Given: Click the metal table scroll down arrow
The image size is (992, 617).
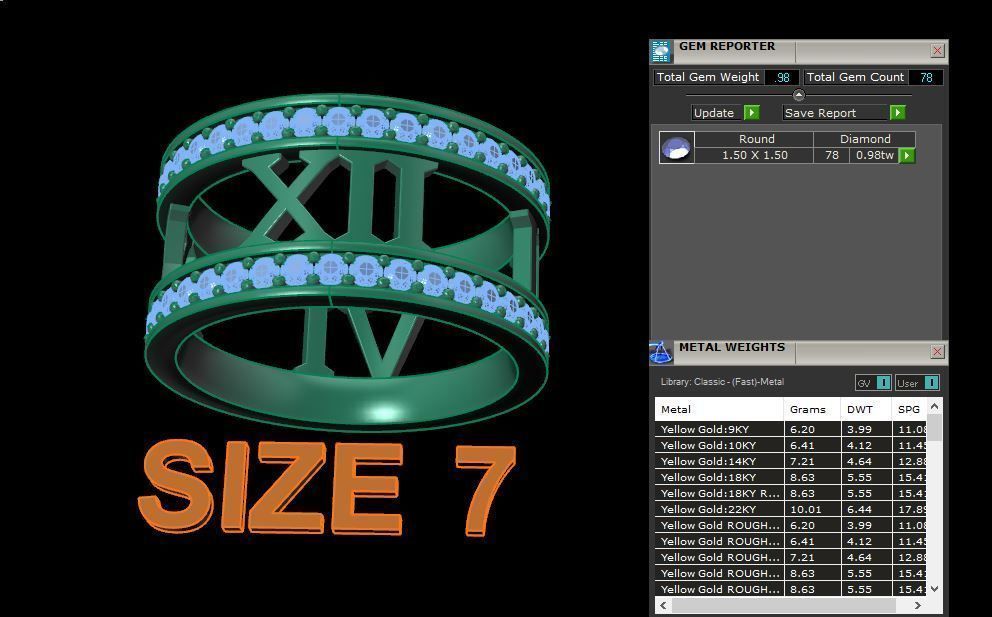Looking at the screenshot, I should (x=934, y=589).
